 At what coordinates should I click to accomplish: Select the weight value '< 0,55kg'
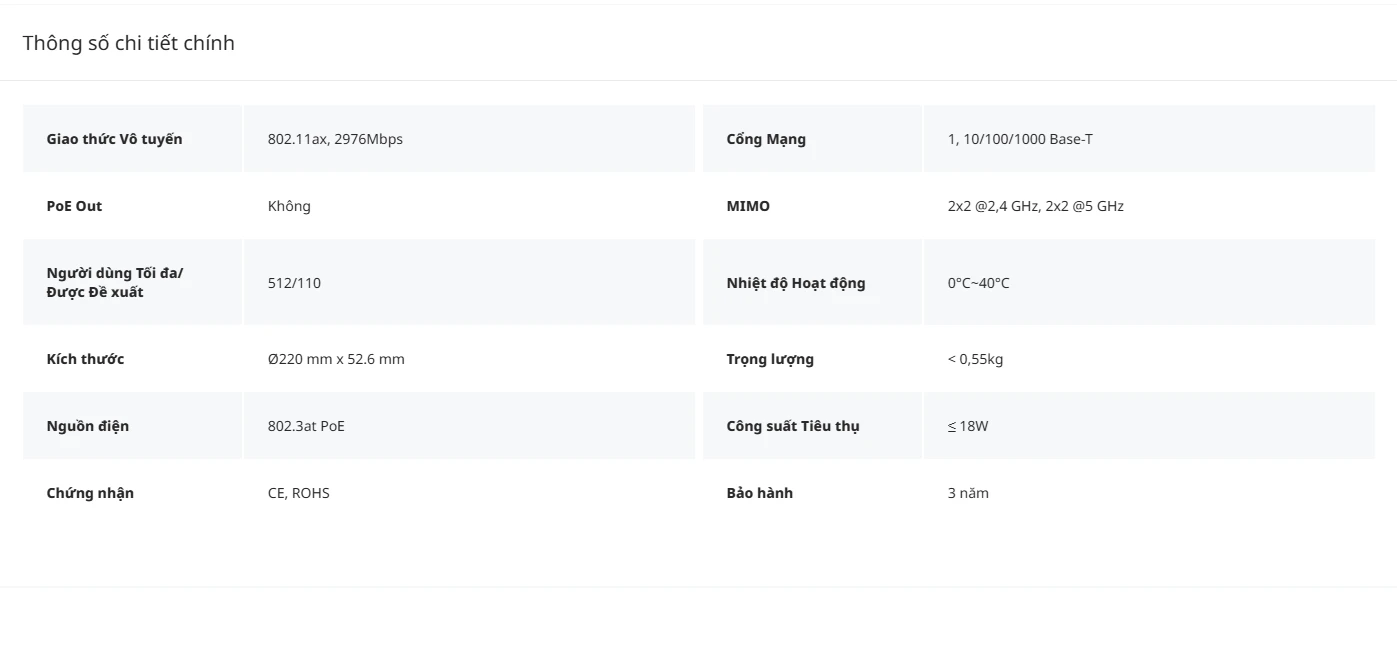coord(975,359)
